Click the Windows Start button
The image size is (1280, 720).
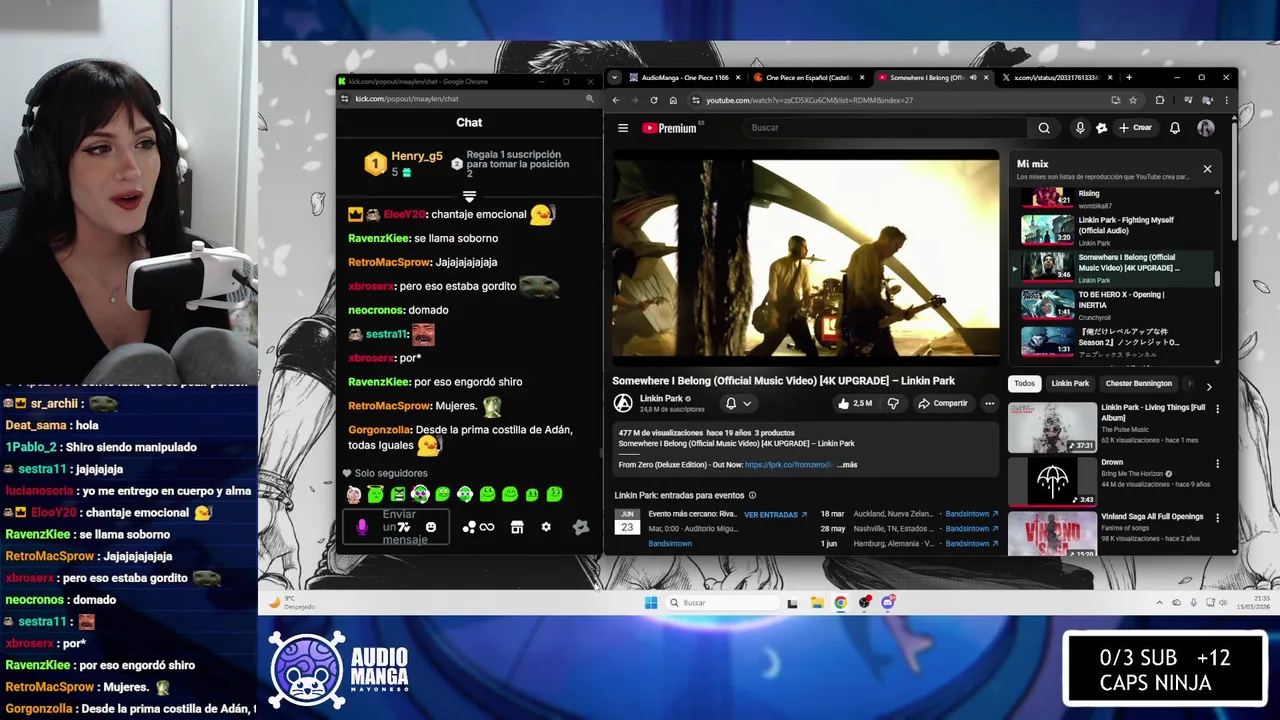click(651, 603)
